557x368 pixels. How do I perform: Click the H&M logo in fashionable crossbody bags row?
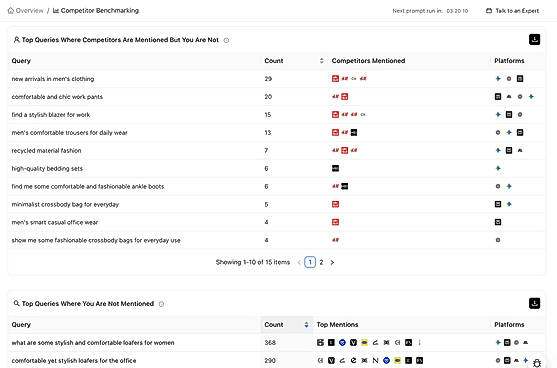(x=335, y=240)
